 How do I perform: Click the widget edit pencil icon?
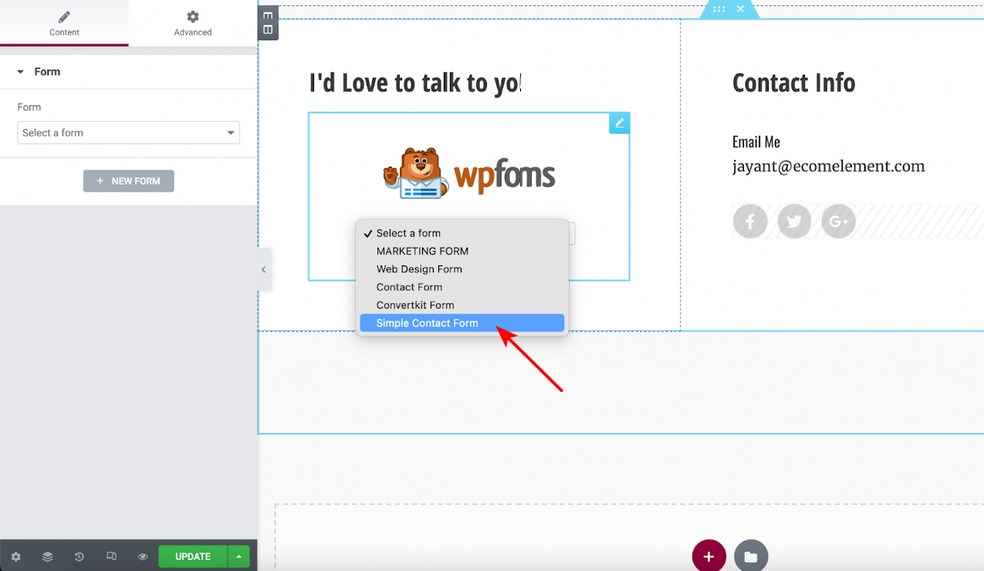pos(619,123)
